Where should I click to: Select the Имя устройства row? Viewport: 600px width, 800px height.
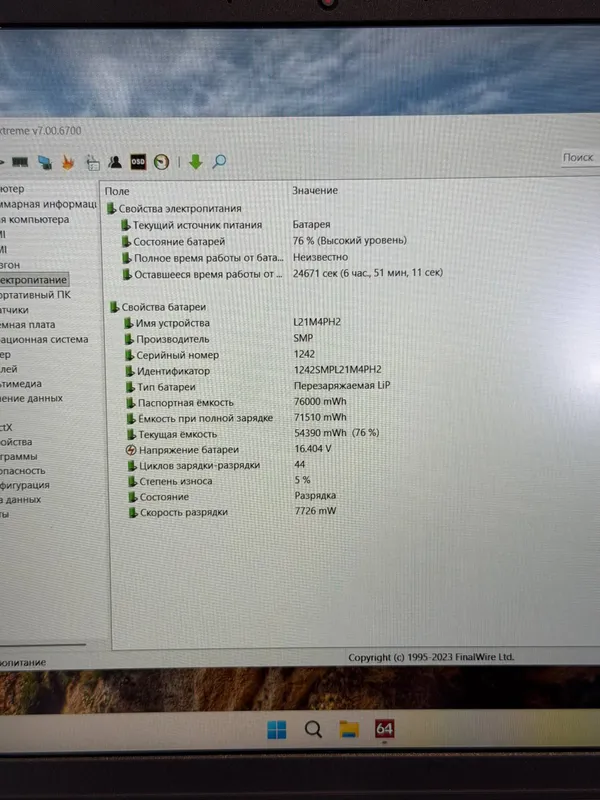[167, 323]
